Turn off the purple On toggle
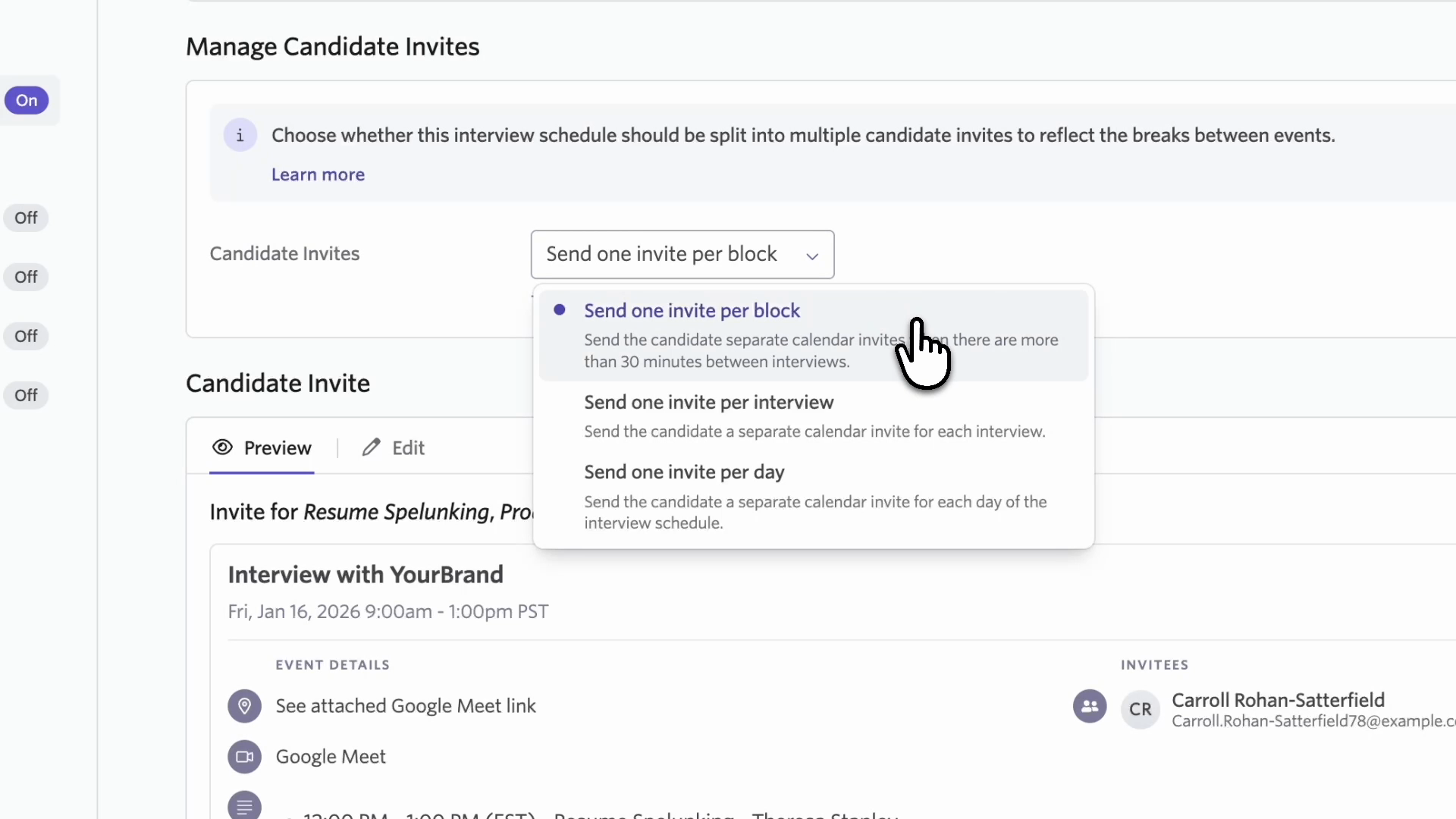Image resolution: width=1456 pixels, height=819 pixels. pos(27,100)
